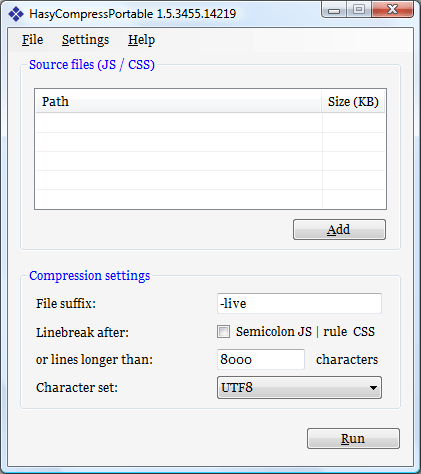Viewport: 421px width, 474px height.
Task: Sort list by Path column header
Action: point(178,101)
